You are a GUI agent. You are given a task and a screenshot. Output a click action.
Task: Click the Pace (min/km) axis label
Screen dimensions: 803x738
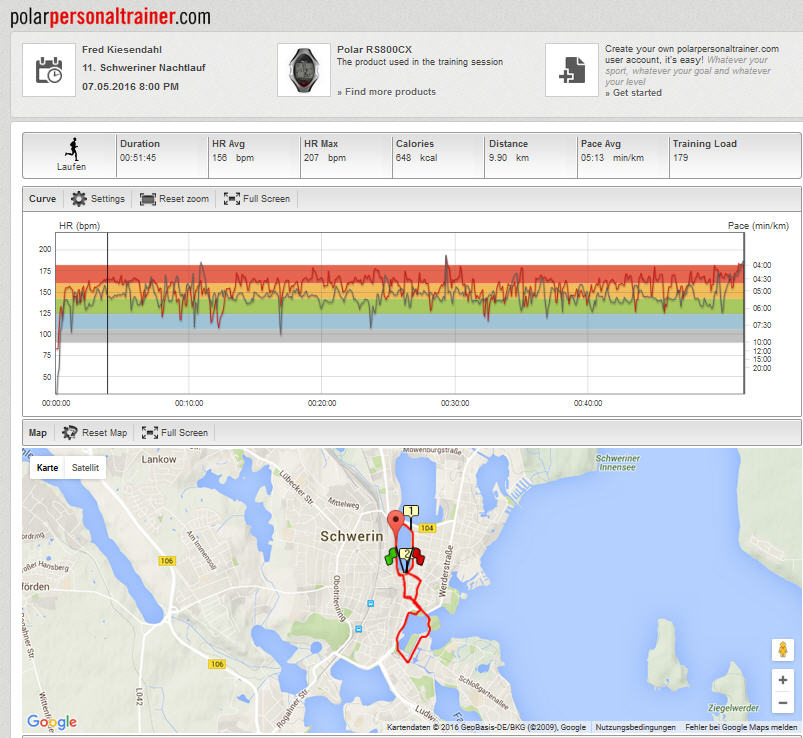coord(758,226)
